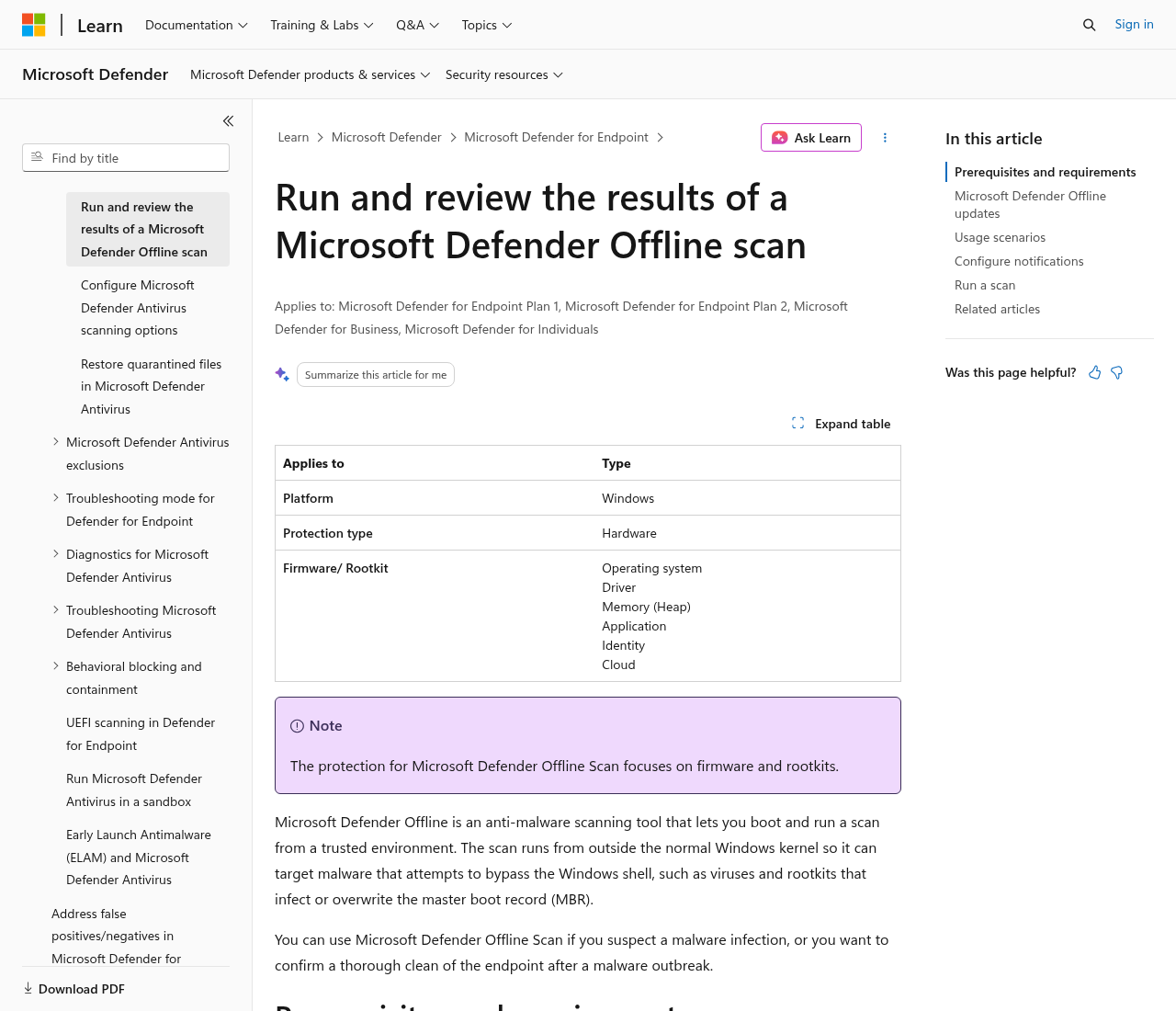This screenshot has height=1011, width=1176.
Task: Open Address false positives/negatives article
Action: click(x=117, y=936)
